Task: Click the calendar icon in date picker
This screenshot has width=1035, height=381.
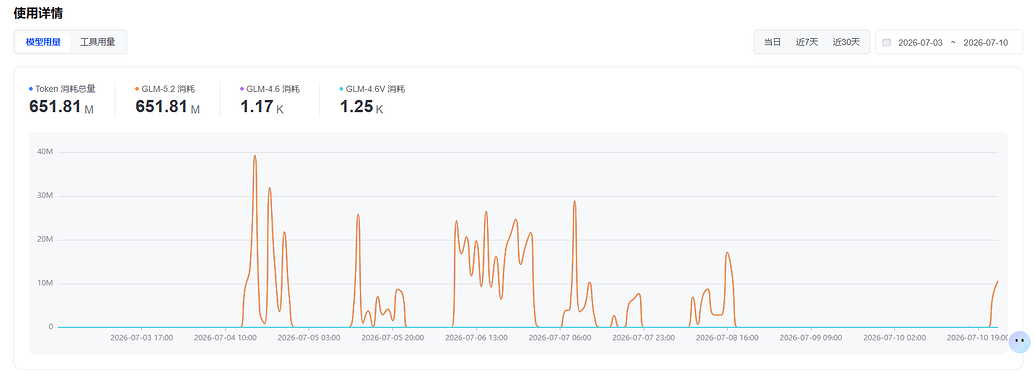Action: tap(886, 42)
